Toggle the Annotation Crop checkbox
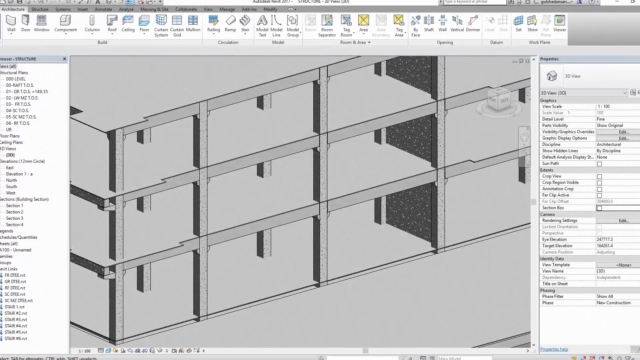 click(x=599, y=189)
